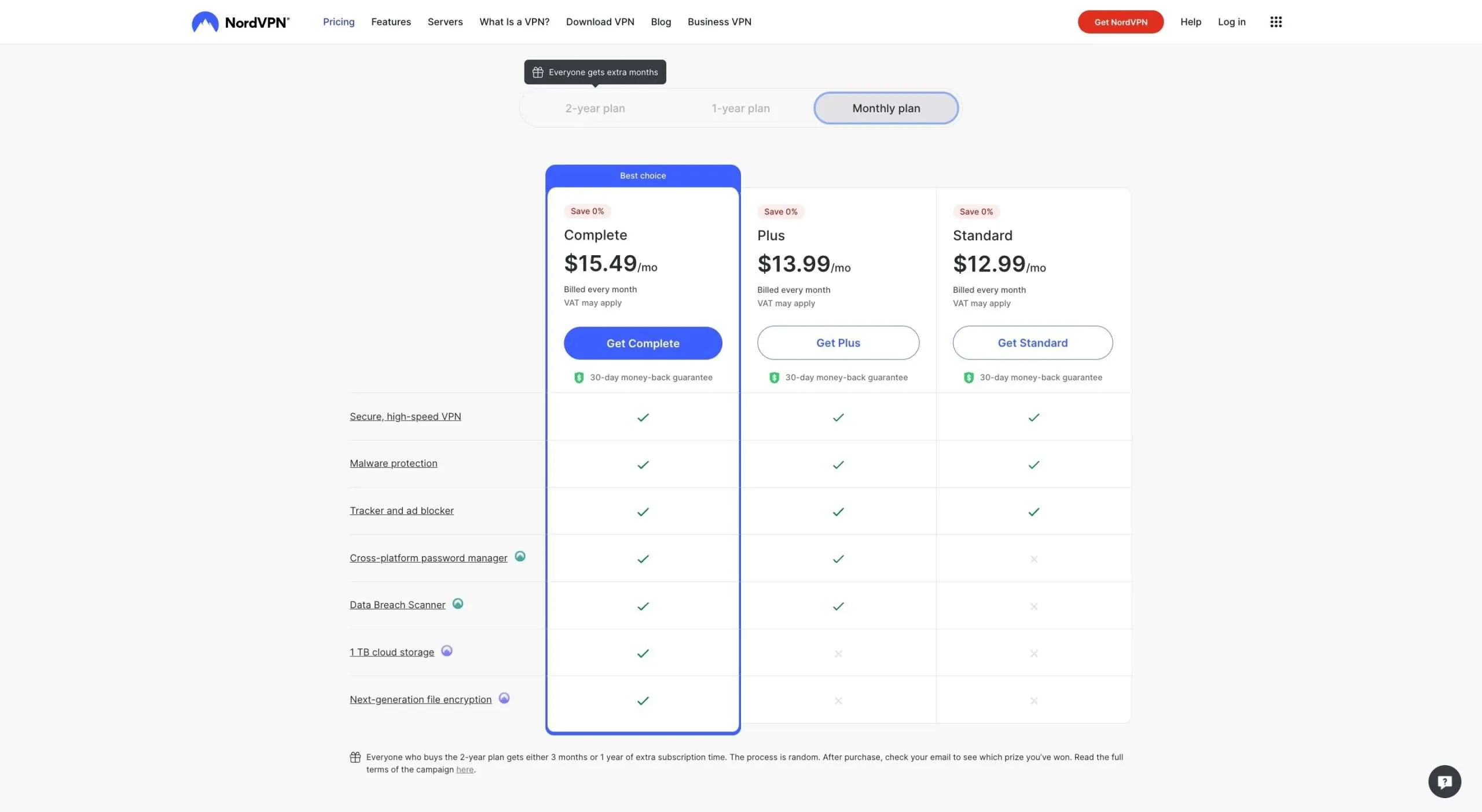Open the Business VPN page
This screenshot has width=1482, height=812.
click(x=719, y=22)
